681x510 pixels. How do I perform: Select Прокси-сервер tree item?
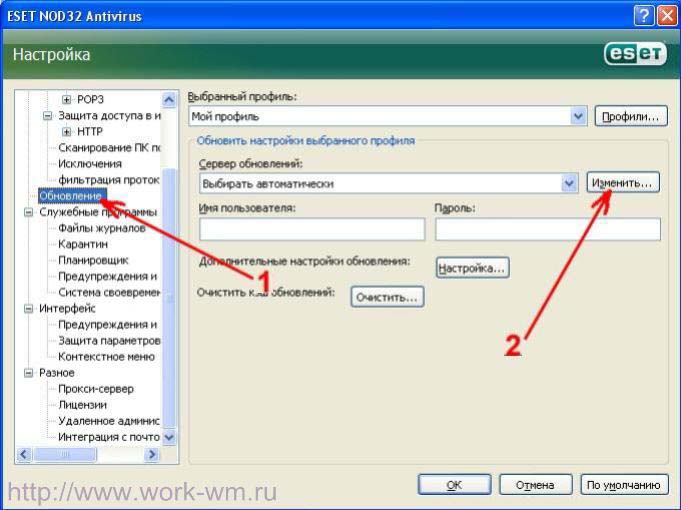coord(96,389)
